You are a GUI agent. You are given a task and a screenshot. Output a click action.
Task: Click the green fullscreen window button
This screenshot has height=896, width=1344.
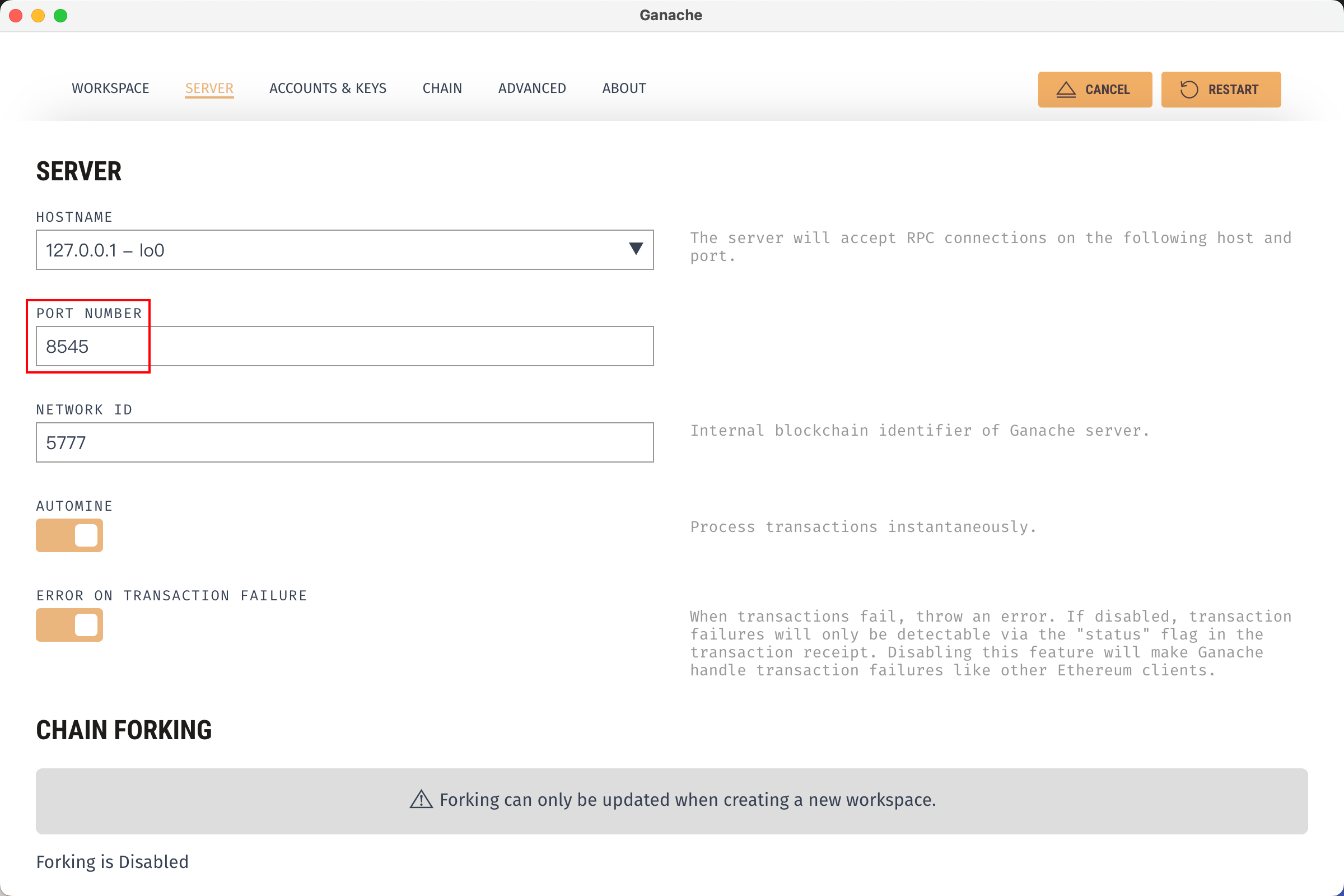60,16
